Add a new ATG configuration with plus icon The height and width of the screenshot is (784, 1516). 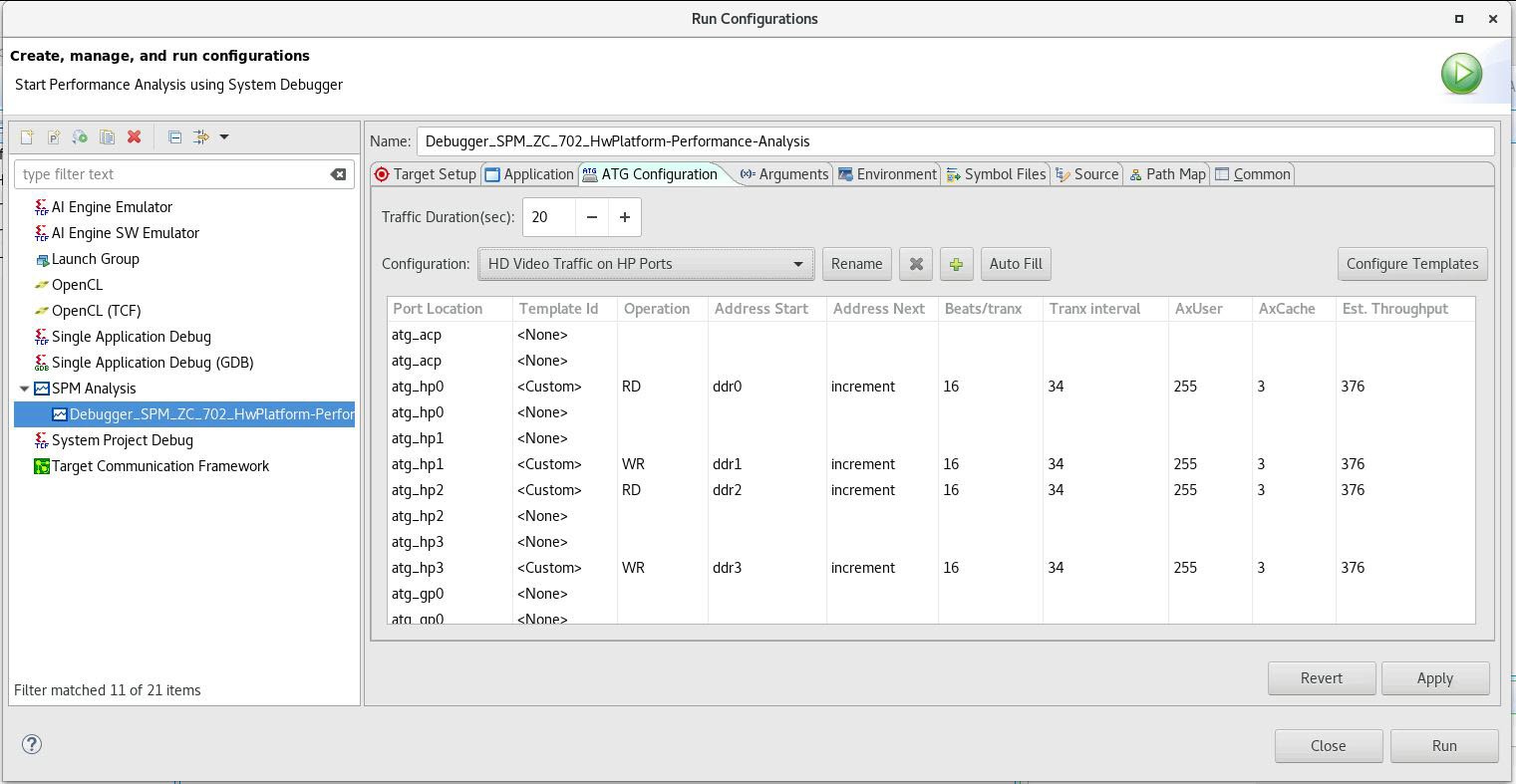point(956,264)
